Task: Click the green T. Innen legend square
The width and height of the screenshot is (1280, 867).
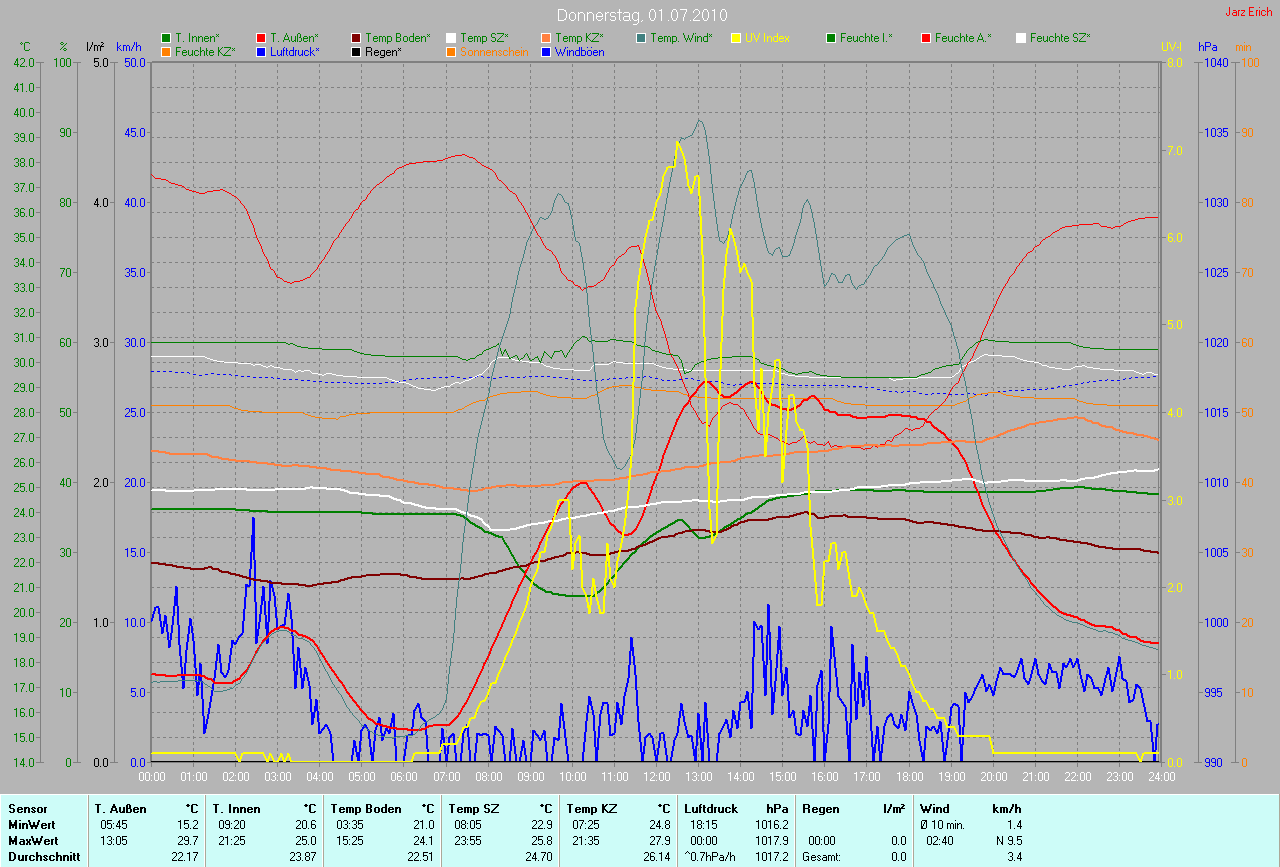Action: tap(166, 38)
